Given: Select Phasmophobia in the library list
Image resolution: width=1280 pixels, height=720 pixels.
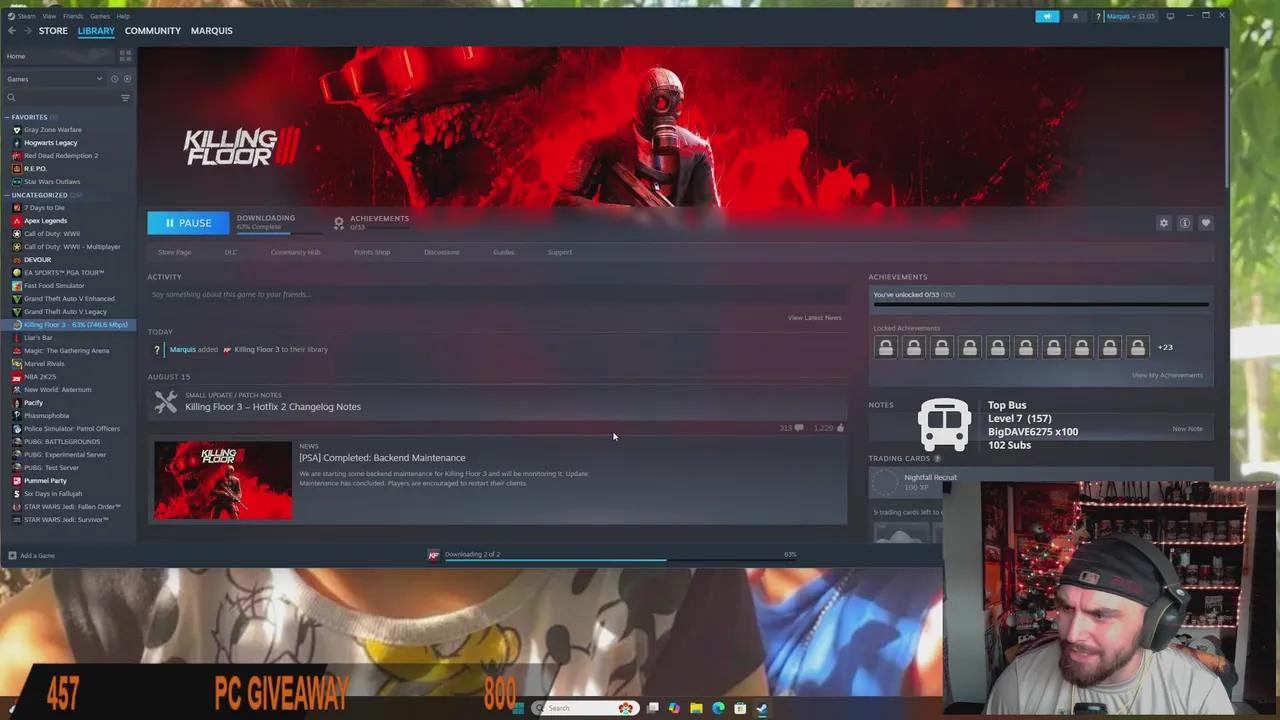Looking at the screenshot, I should 46,416.
